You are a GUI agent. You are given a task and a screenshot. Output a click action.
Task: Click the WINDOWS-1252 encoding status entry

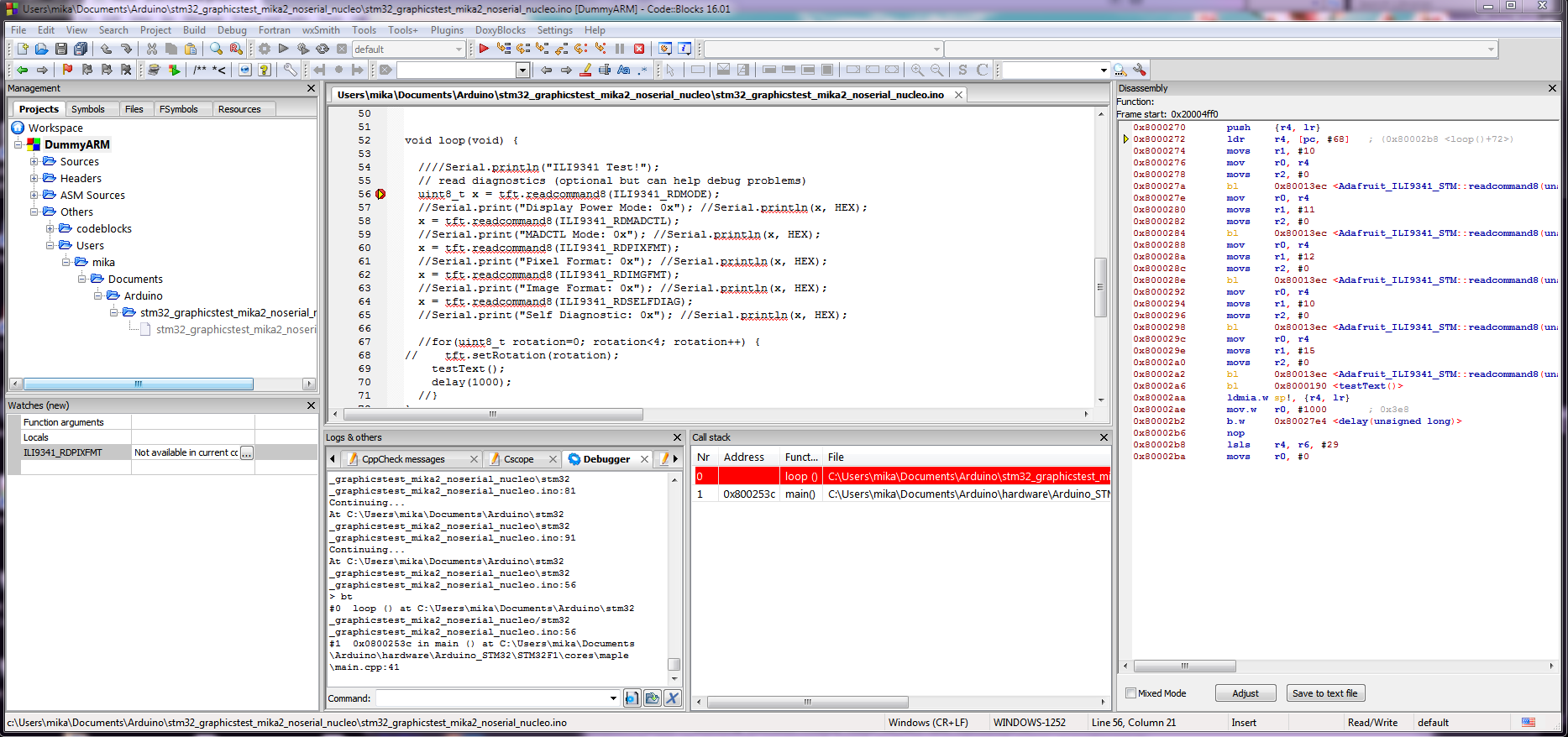coord(1029,723)
